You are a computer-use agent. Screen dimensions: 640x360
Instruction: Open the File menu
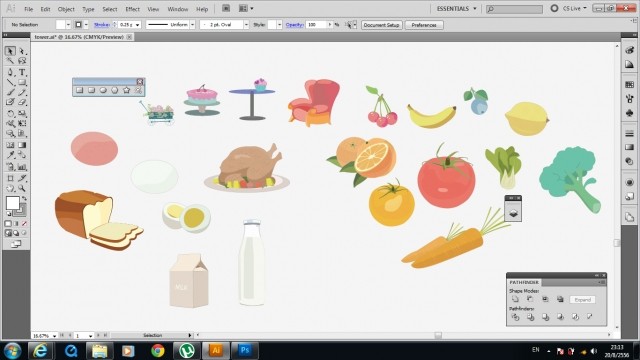tap(29, 9)
